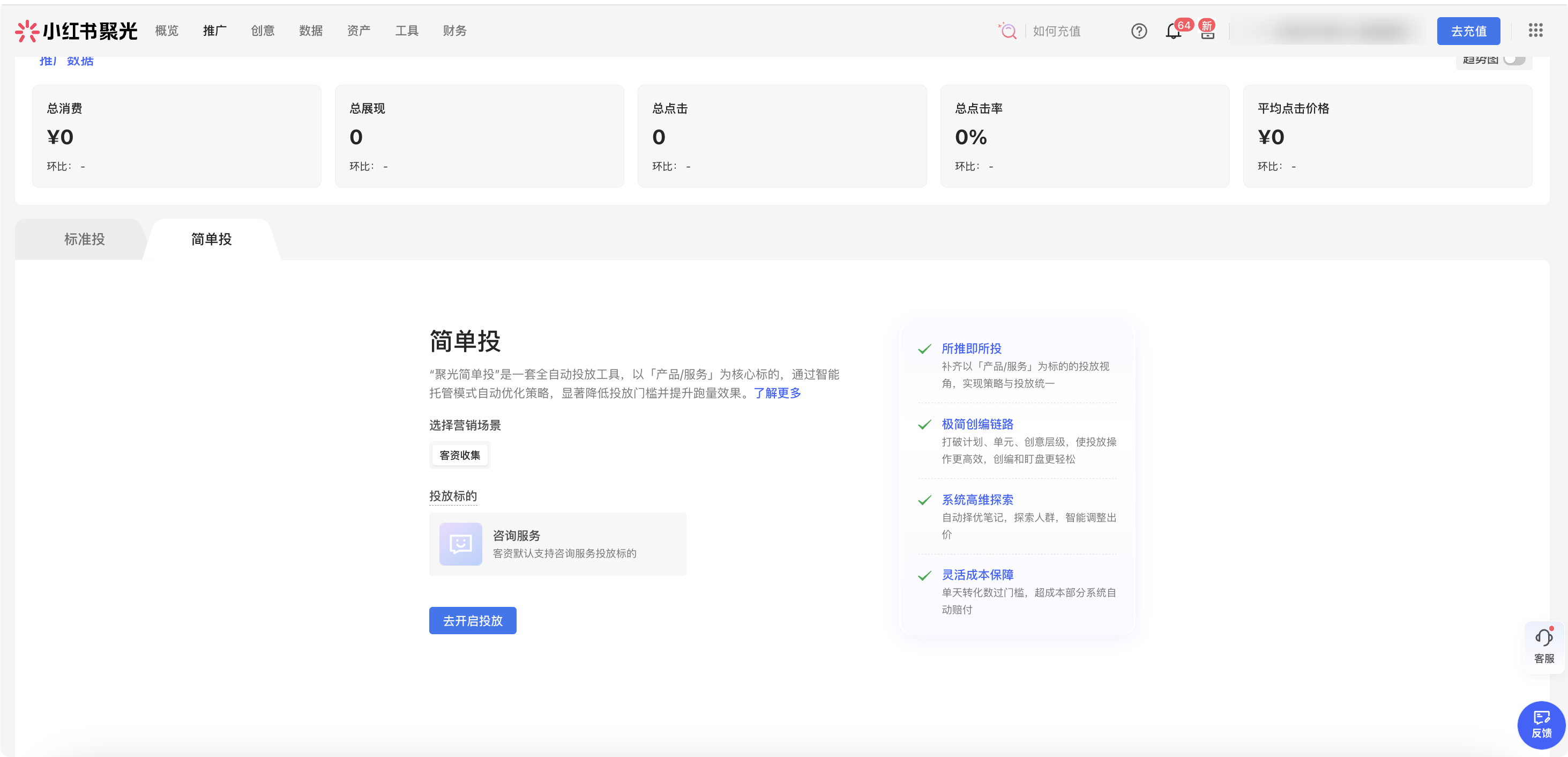Screen dimensions: 1568x757
Task: Switch to the 简单投 tab
Action: click(211, 239)
